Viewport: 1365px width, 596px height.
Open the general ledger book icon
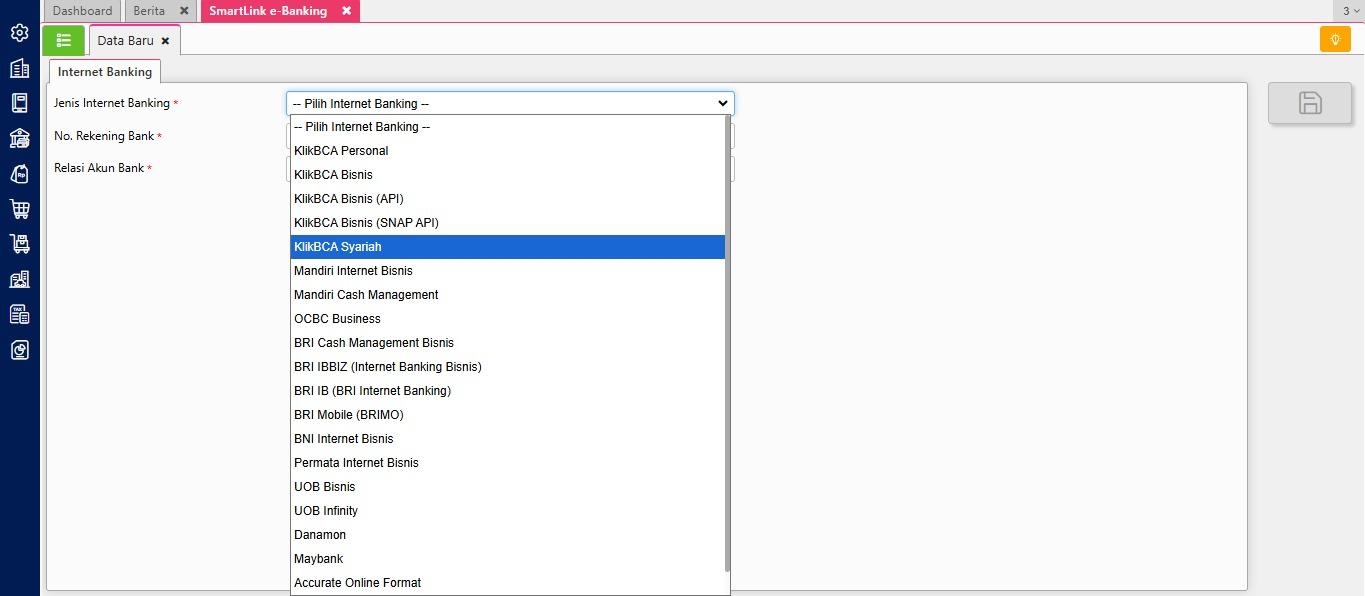pos(19,103)
